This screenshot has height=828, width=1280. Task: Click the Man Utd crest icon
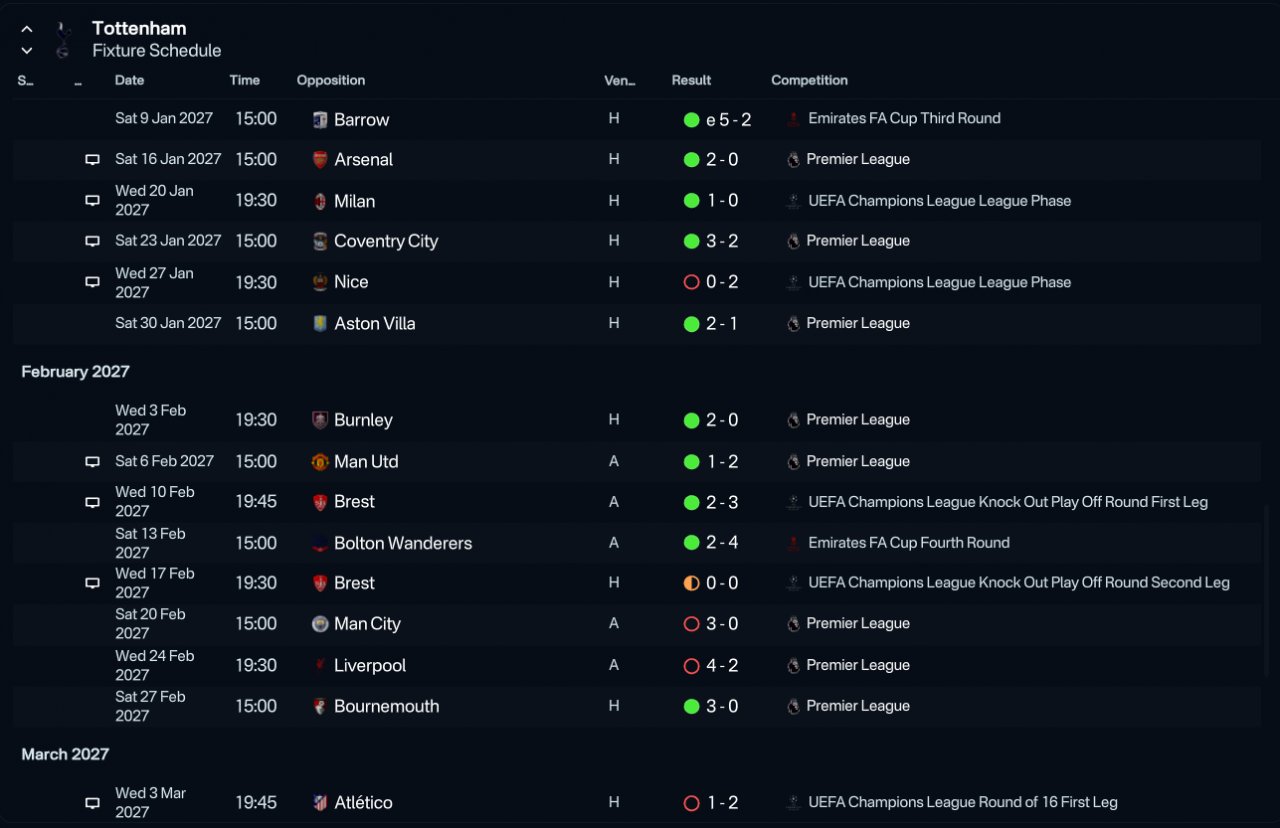pos(320,462)
